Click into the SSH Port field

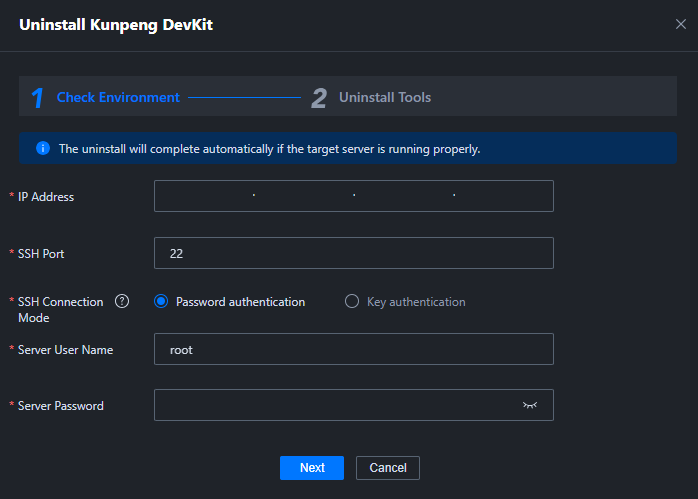point(354,253)
